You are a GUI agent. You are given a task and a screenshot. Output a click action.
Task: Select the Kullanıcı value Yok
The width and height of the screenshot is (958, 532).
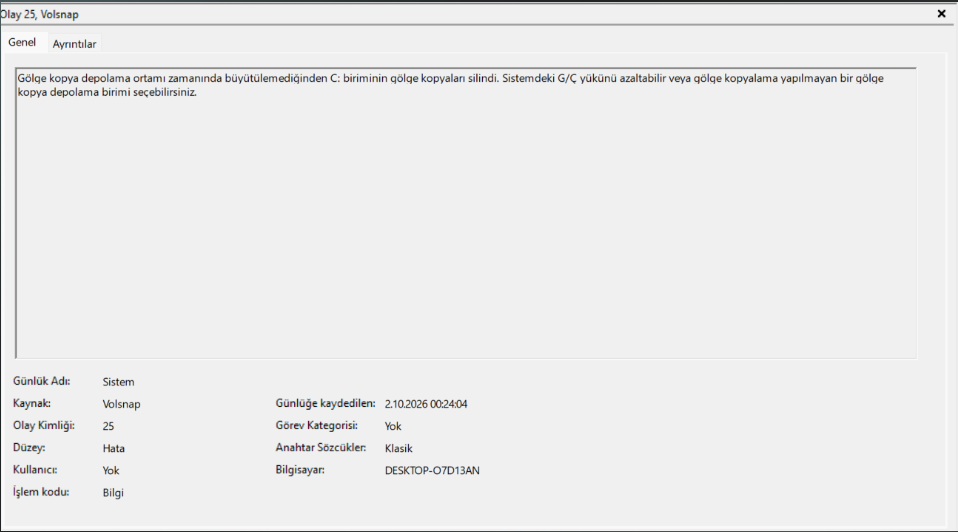[111, 470]
